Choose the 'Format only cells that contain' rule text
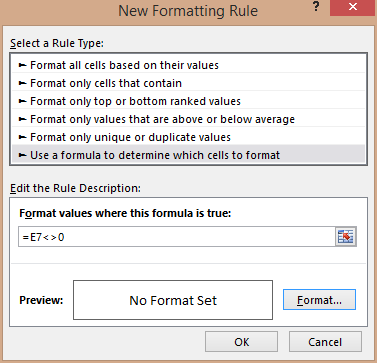This screenshot has width=377, height=363. click(x=106, y=83)
